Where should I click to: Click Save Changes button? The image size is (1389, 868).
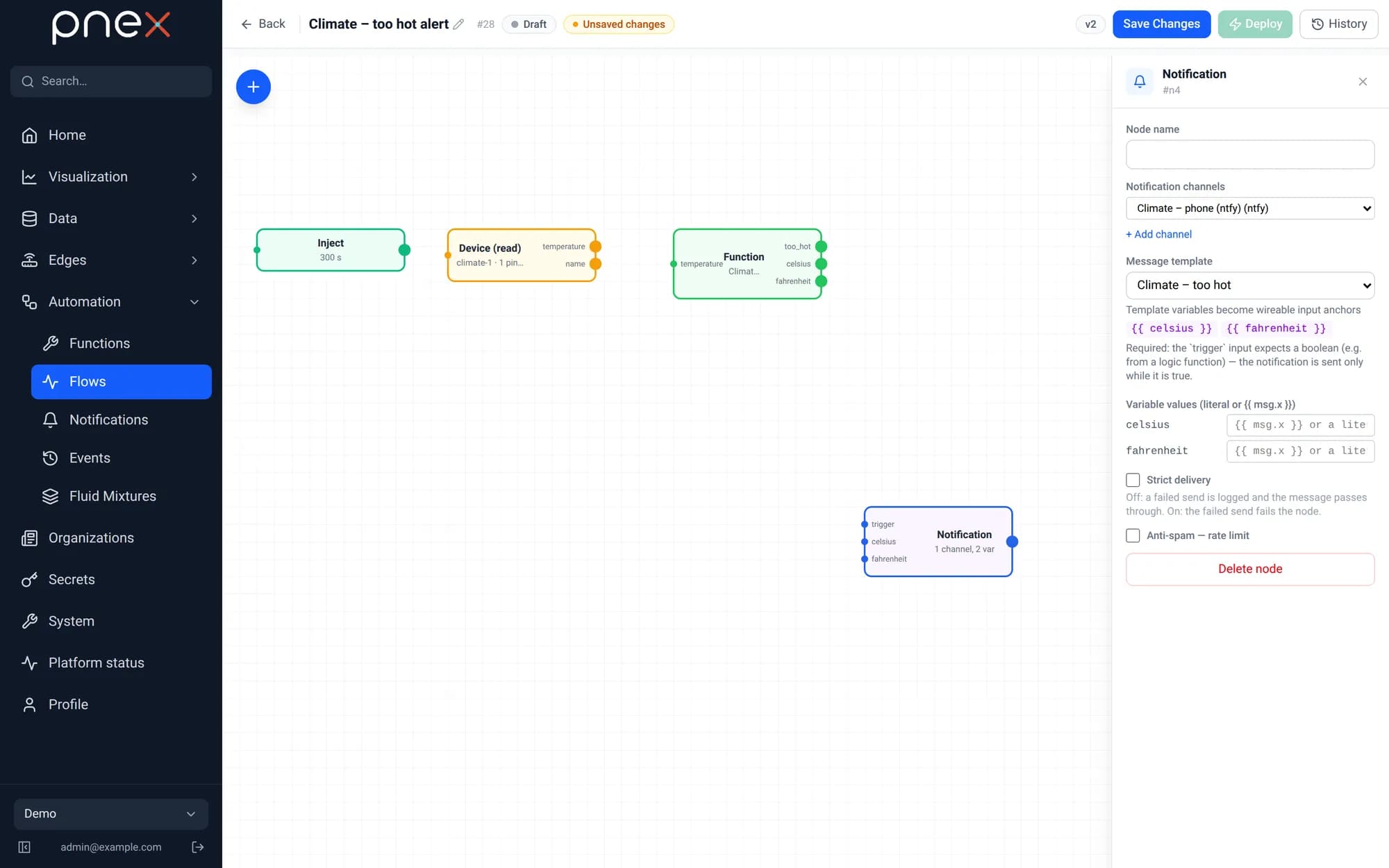click(1161, 24)
